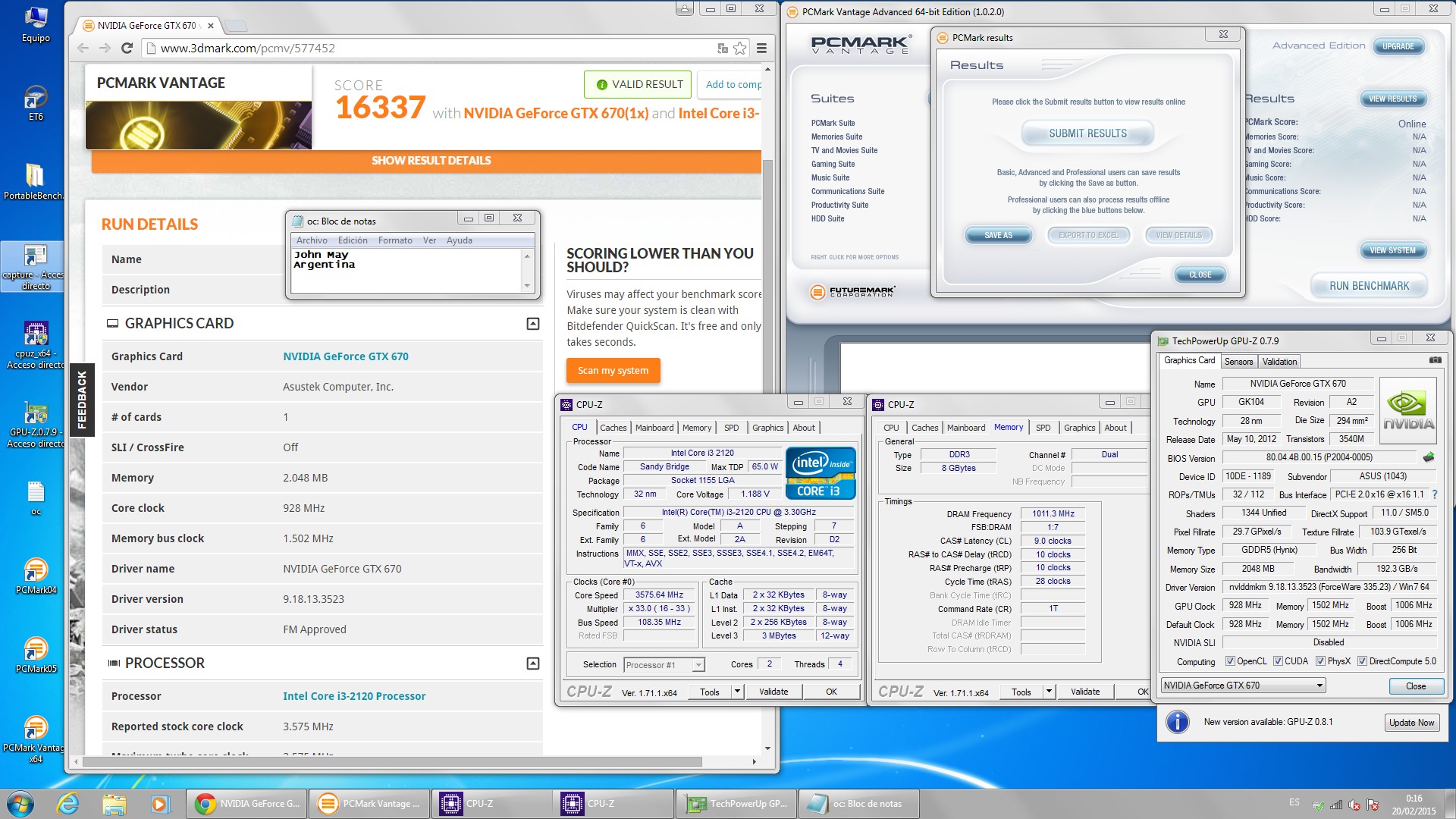
Task: Select the PCMark04 desktop shortcut
Action: (x=36, y=576)
